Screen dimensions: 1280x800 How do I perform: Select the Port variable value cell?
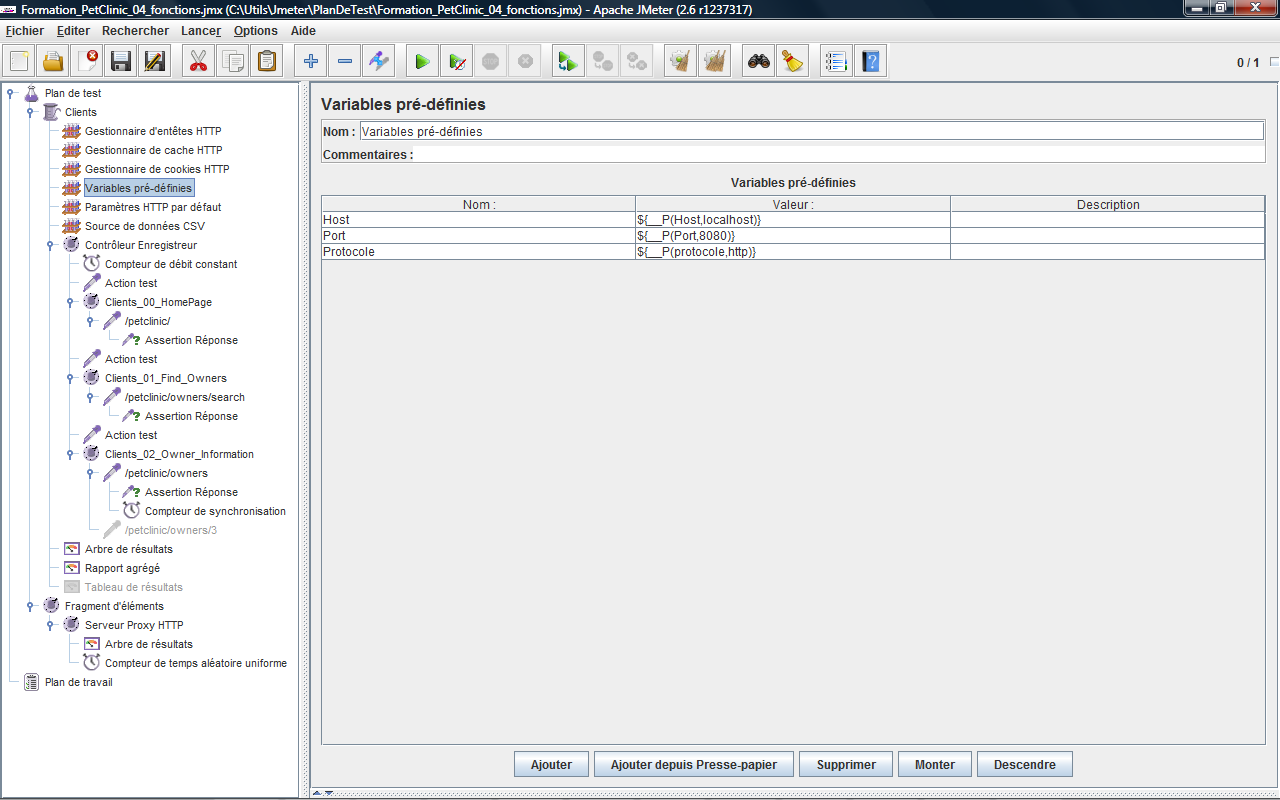pos(792,236)
